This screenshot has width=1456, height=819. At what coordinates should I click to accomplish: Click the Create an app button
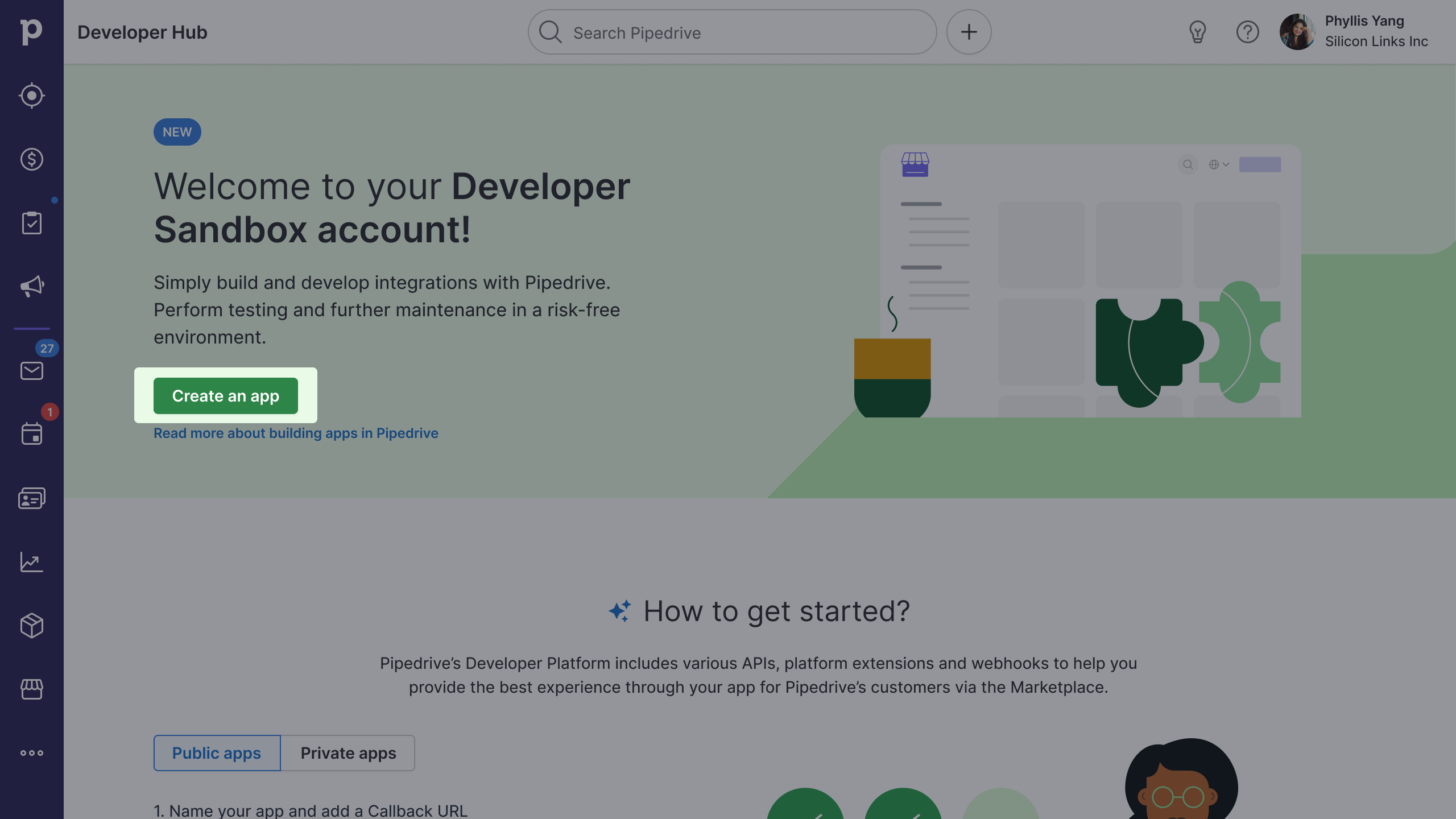pos(225,395)
